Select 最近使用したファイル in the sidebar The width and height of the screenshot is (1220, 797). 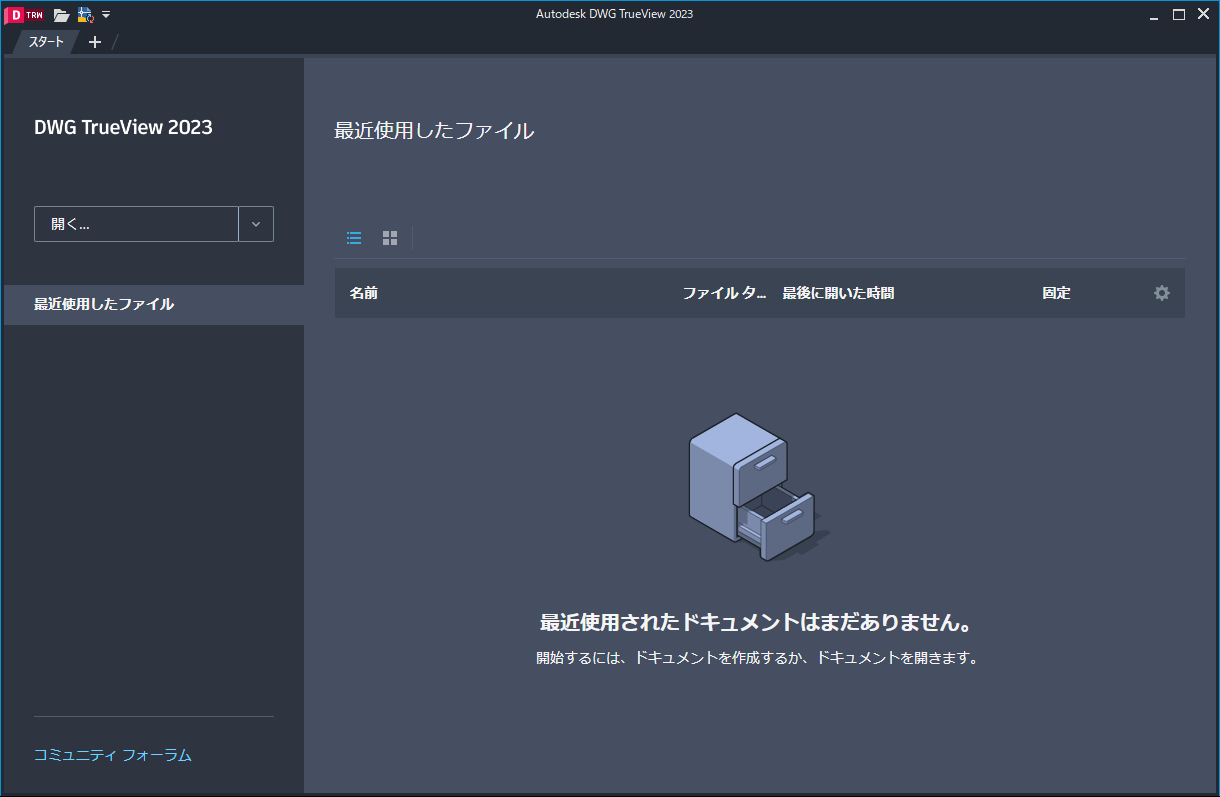coord(154,304)
